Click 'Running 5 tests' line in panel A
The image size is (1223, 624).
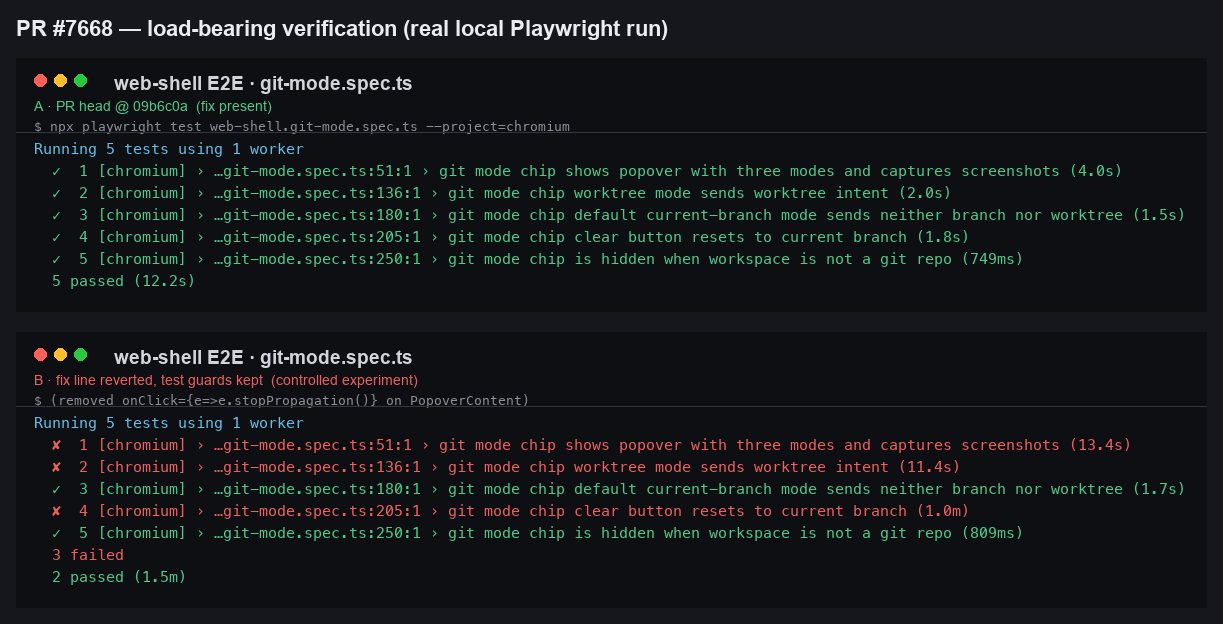168,149
